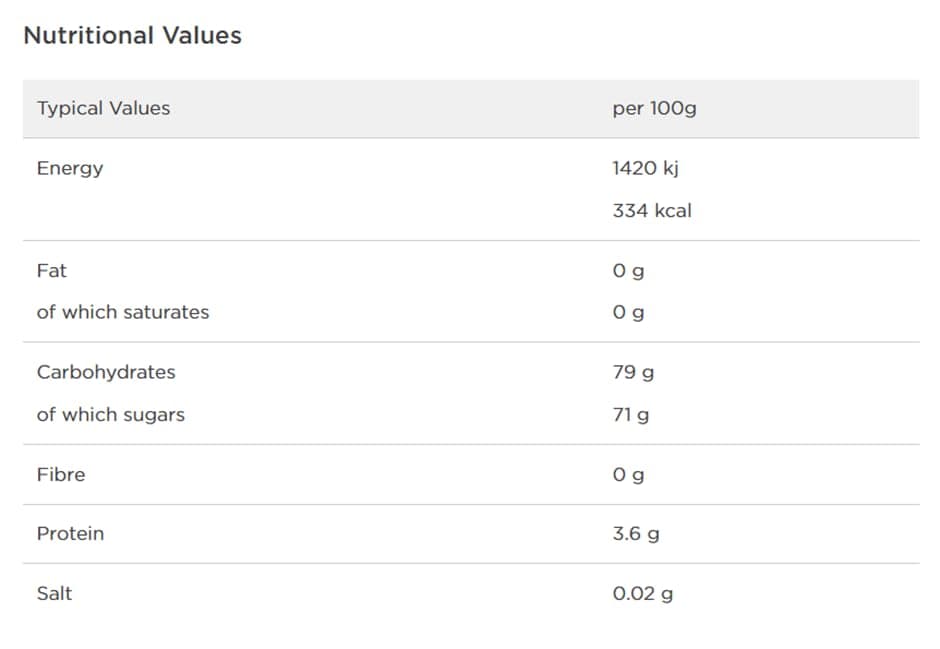Select the 'of which saturates' label
Viewport: 940px width, 649px height.
pos(123,312)
